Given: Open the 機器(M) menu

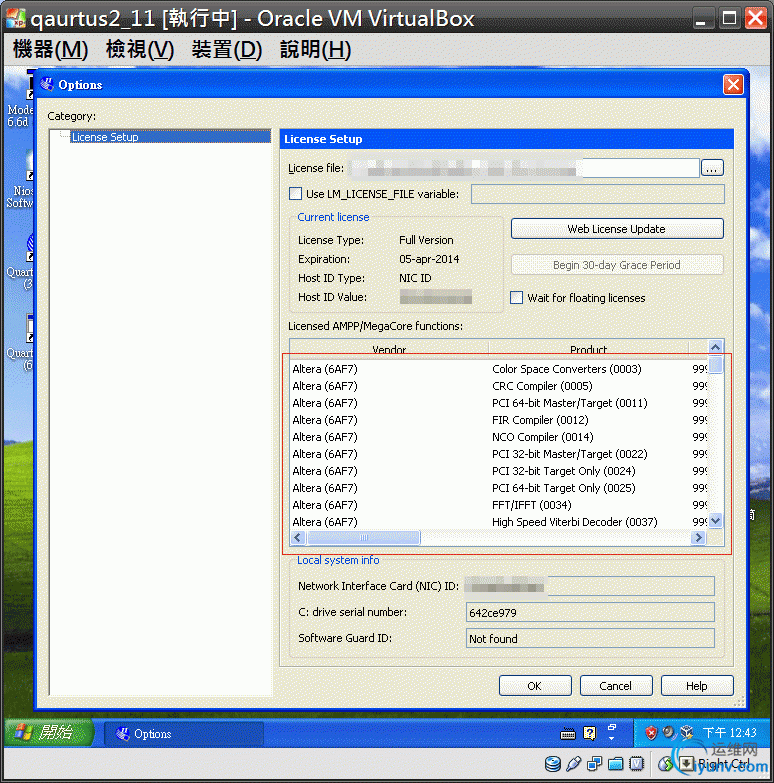Looking at the screenshot, I should click(x=50, y=49).
